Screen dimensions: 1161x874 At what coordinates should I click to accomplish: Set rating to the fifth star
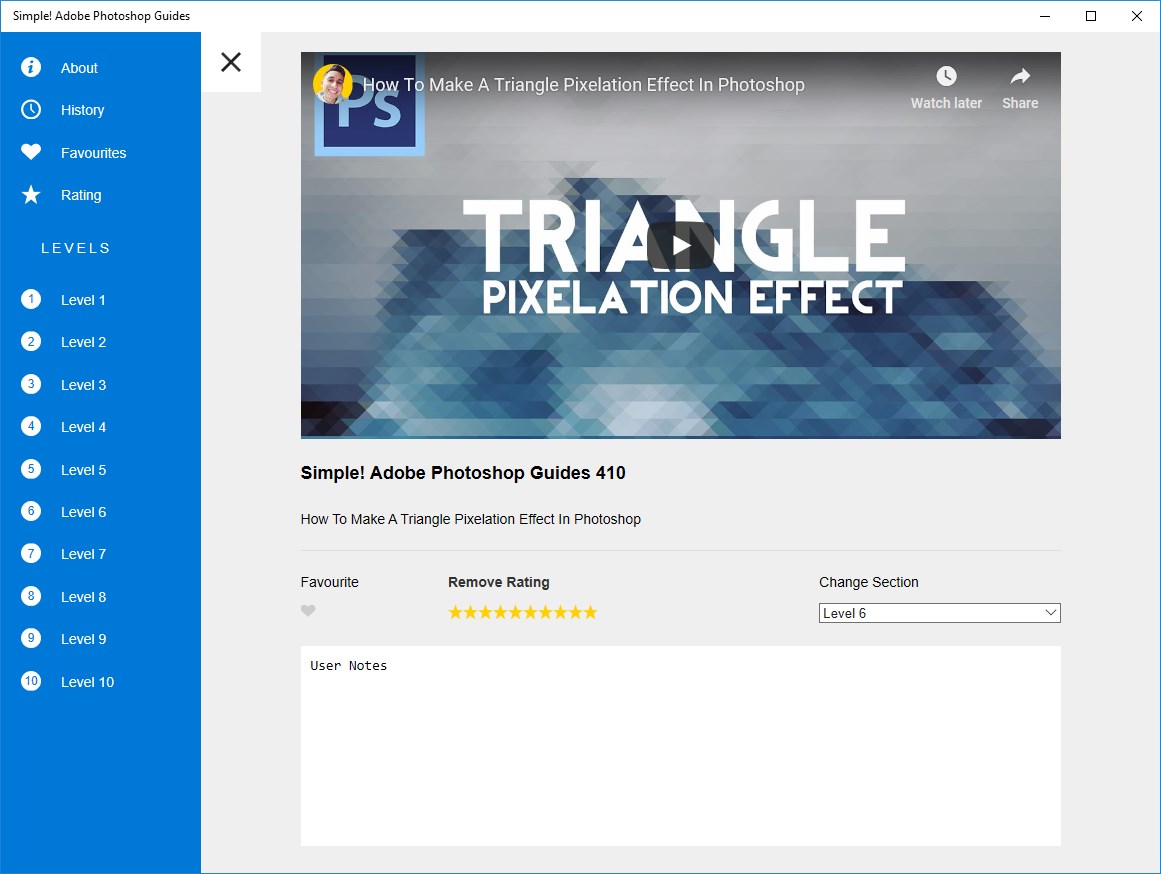[515, 612]
